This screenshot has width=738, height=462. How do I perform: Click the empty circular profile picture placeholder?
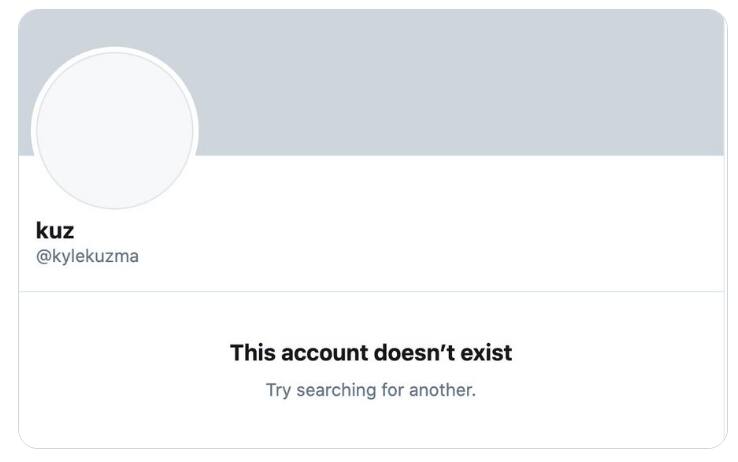pos(114,130)
